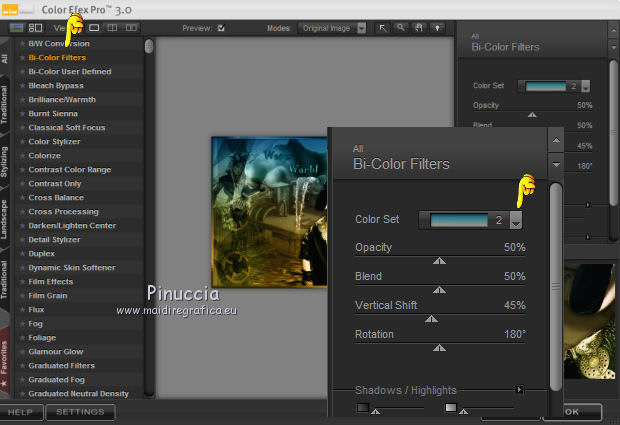Open the Color Set dropdown arrow in popup
This screenshot has width=620, height=425.
tap(516, 220)
